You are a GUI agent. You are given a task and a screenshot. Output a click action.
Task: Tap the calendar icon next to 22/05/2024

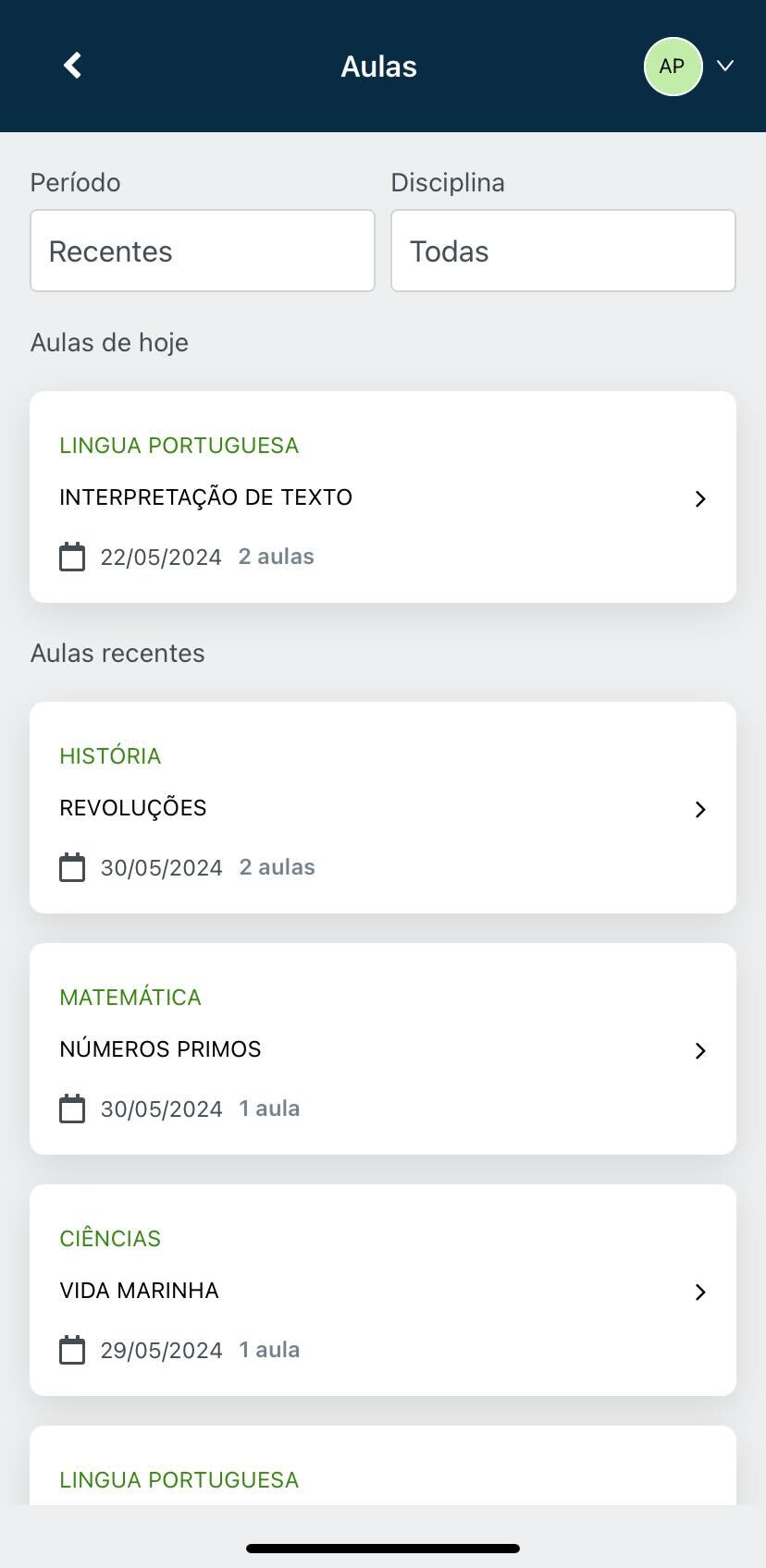[72, 557]
